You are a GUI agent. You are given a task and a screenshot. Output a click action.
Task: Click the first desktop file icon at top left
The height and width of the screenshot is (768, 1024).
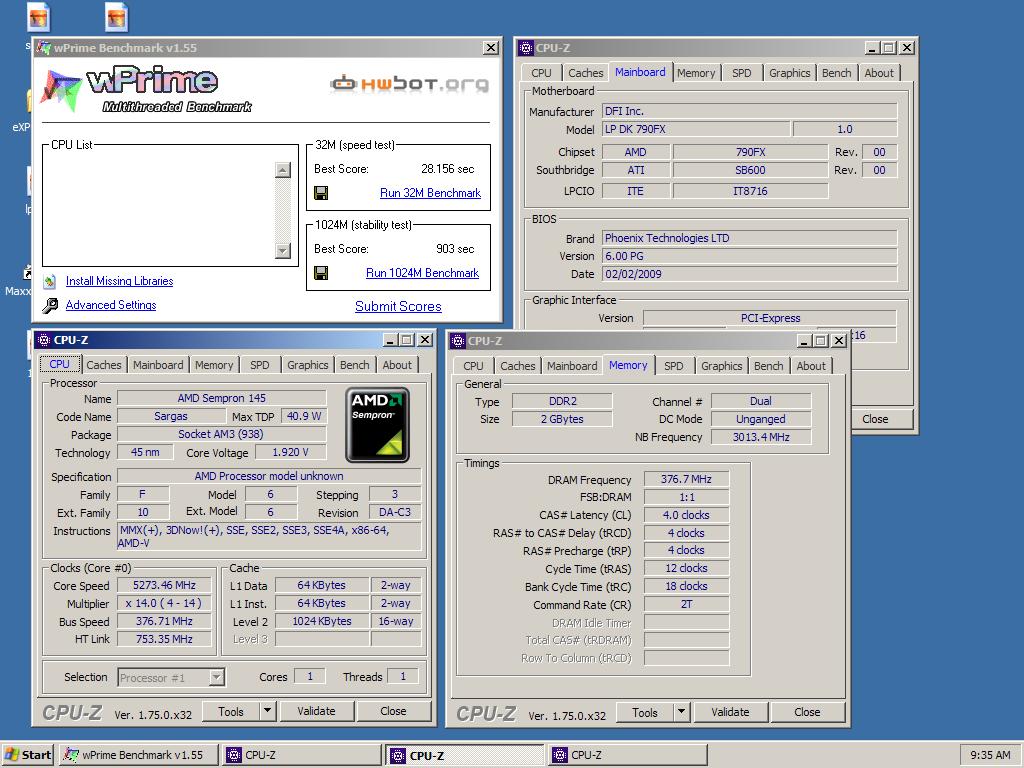point(39,17)
